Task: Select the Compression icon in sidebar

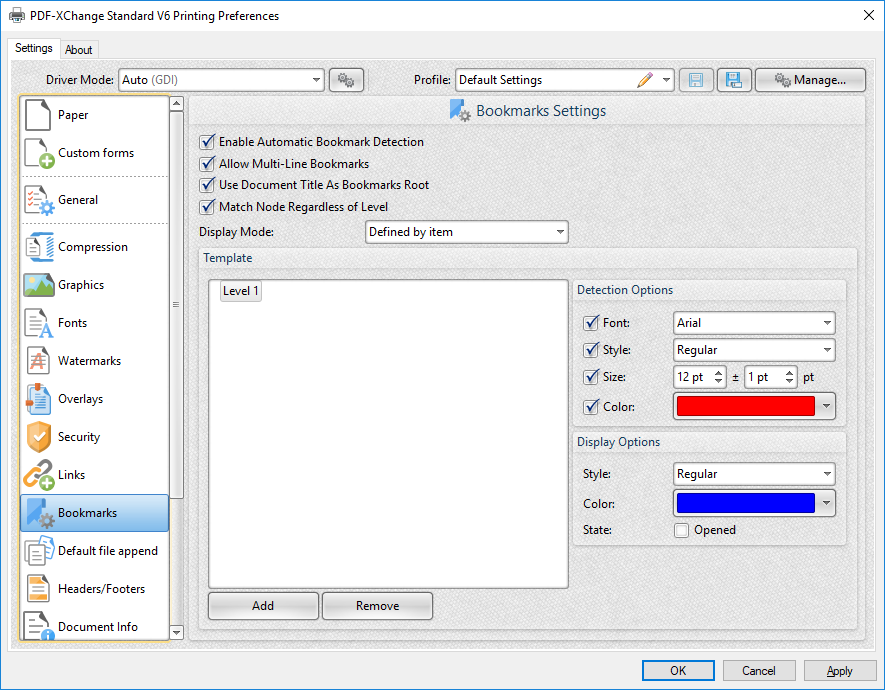Action: [x=39, y=247]
